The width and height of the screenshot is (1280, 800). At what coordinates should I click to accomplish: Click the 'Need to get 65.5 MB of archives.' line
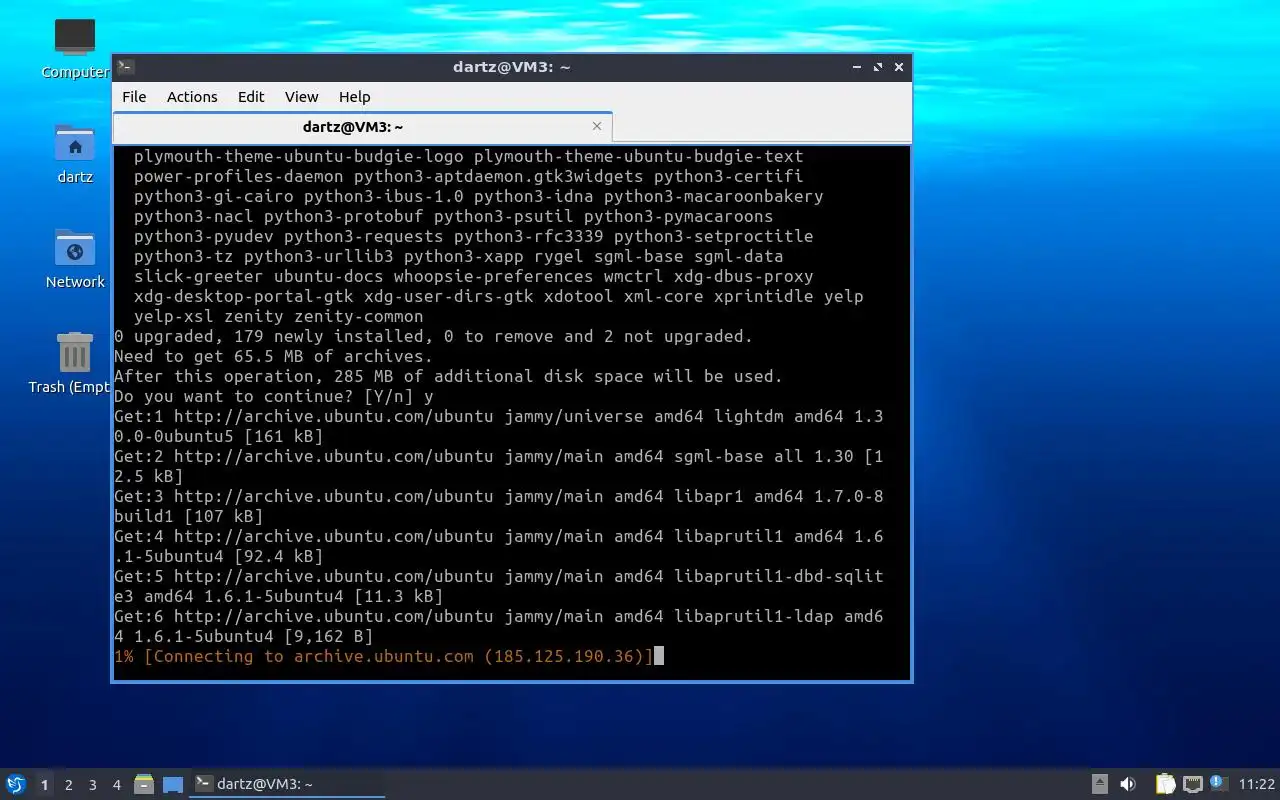tap(274, 356)
